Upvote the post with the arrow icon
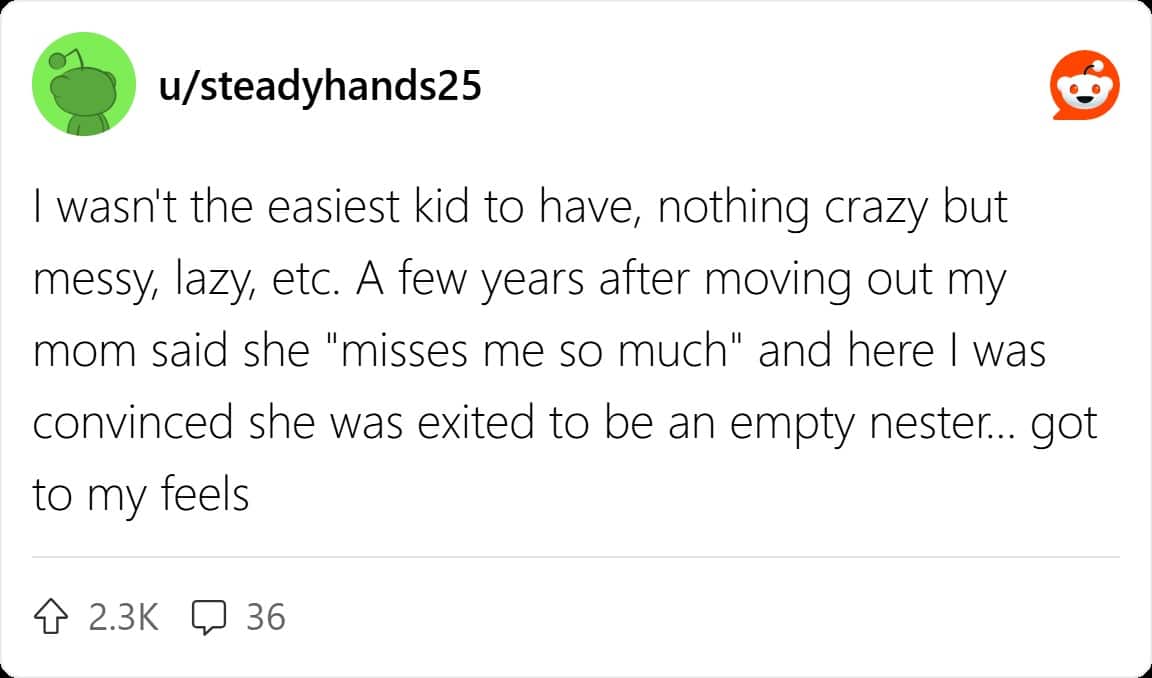 pos(51,616)
